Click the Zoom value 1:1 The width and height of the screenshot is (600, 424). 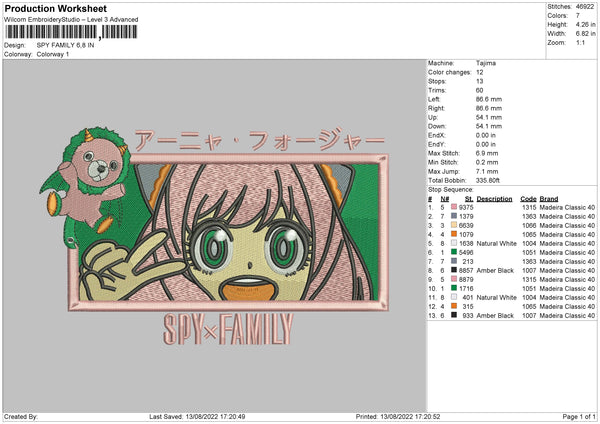[x=580, y=42]
